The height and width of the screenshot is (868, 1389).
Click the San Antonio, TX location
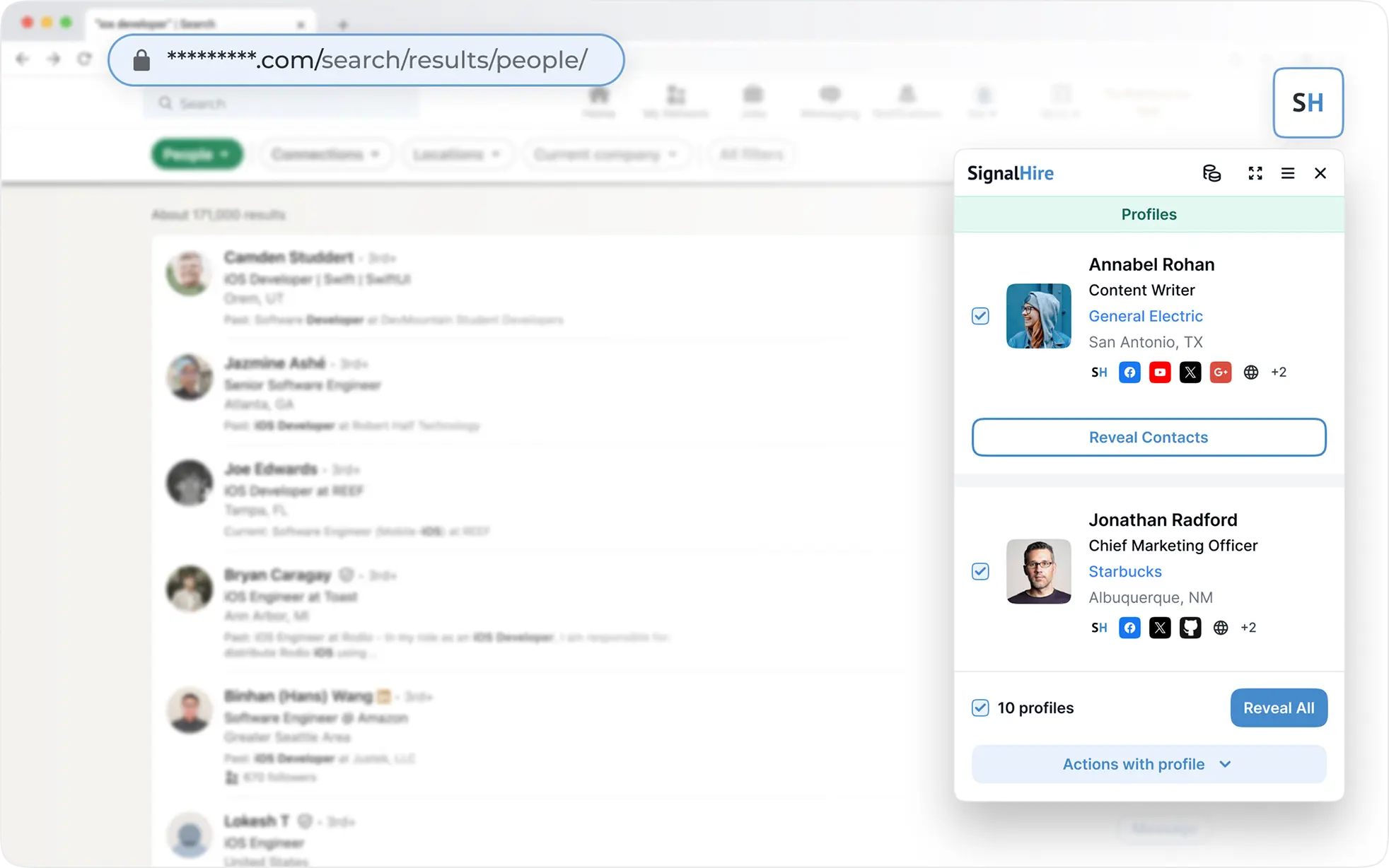click(1145, 342)
